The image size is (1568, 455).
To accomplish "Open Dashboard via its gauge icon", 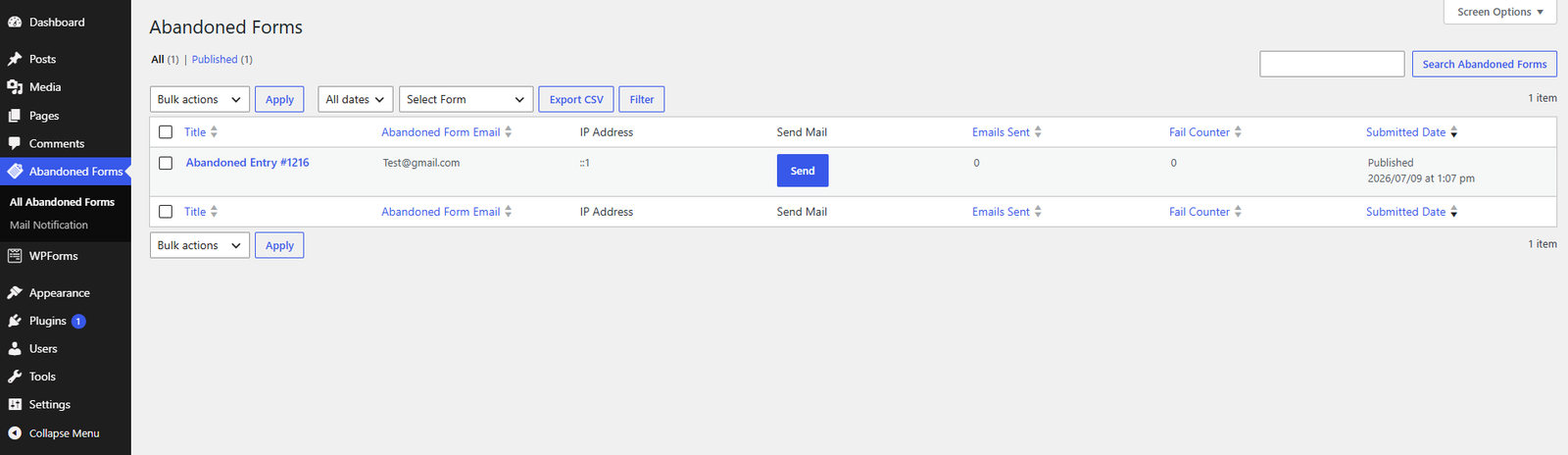I will click(15, 22).
